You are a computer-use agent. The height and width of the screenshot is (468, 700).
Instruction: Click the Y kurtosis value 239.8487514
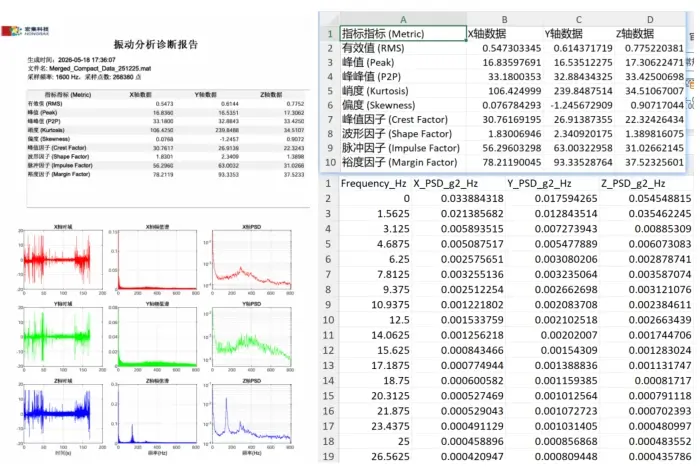click(583, 91)
